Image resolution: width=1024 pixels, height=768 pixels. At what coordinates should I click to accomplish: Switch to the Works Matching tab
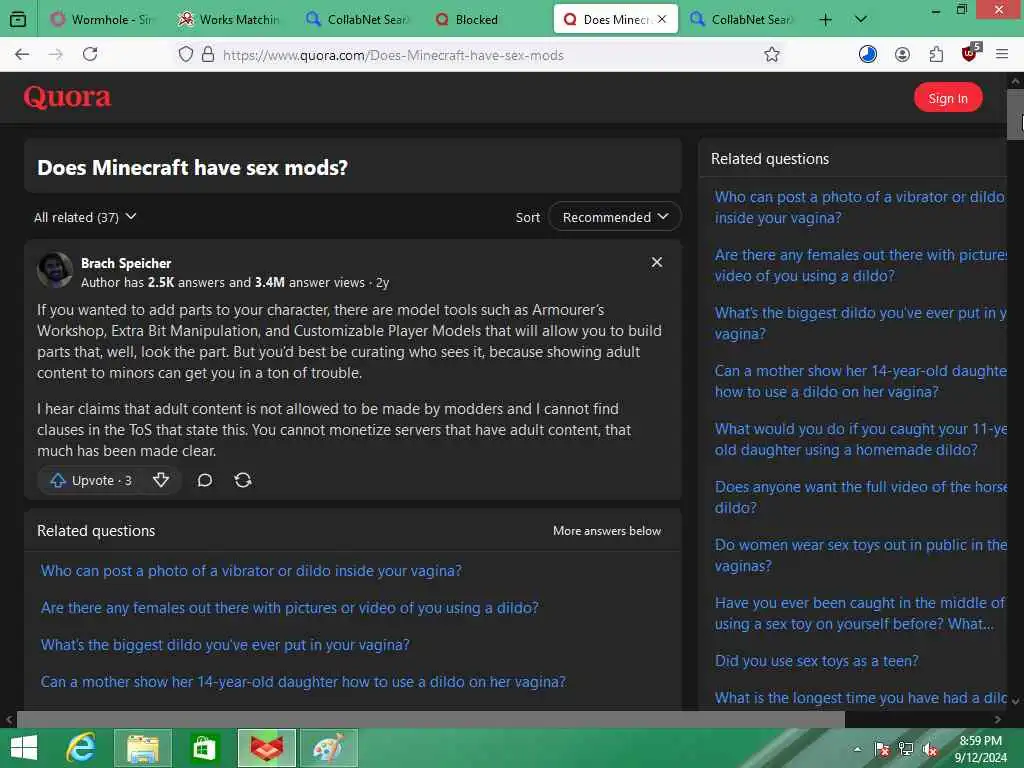pos(230,20)
